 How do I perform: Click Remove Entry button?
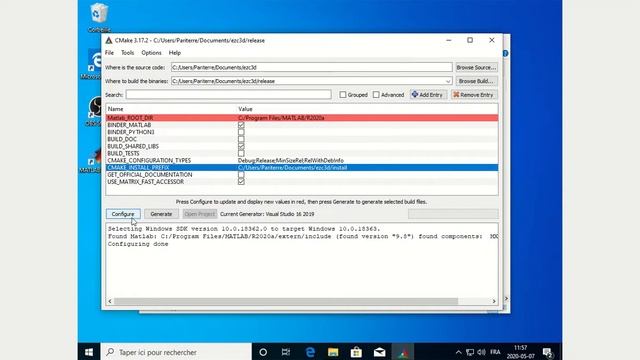473,95
